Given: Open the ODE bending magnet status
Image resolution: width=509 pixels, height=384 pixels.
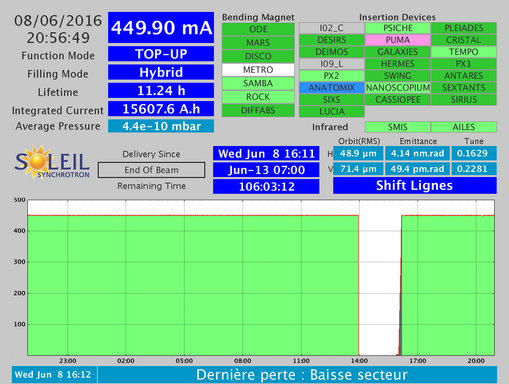Looking at the screenshot, I should tap(258, 29).
